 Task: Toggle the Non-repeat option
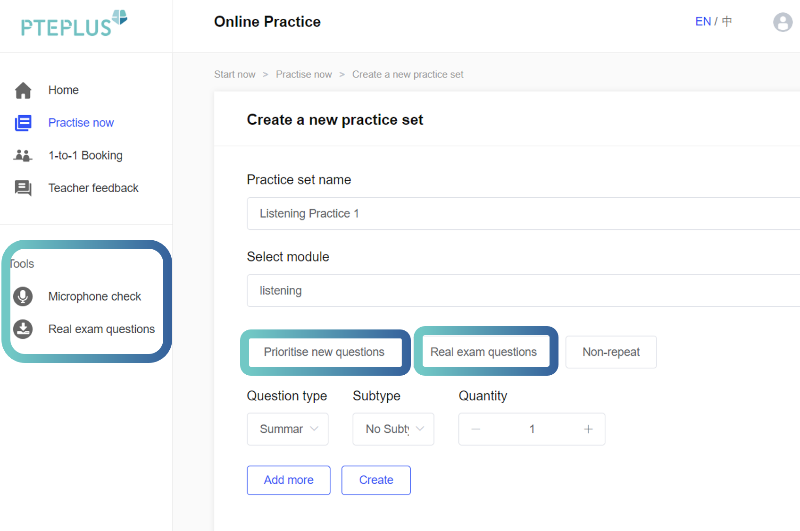pyautogui.click(x=611, y=352)
